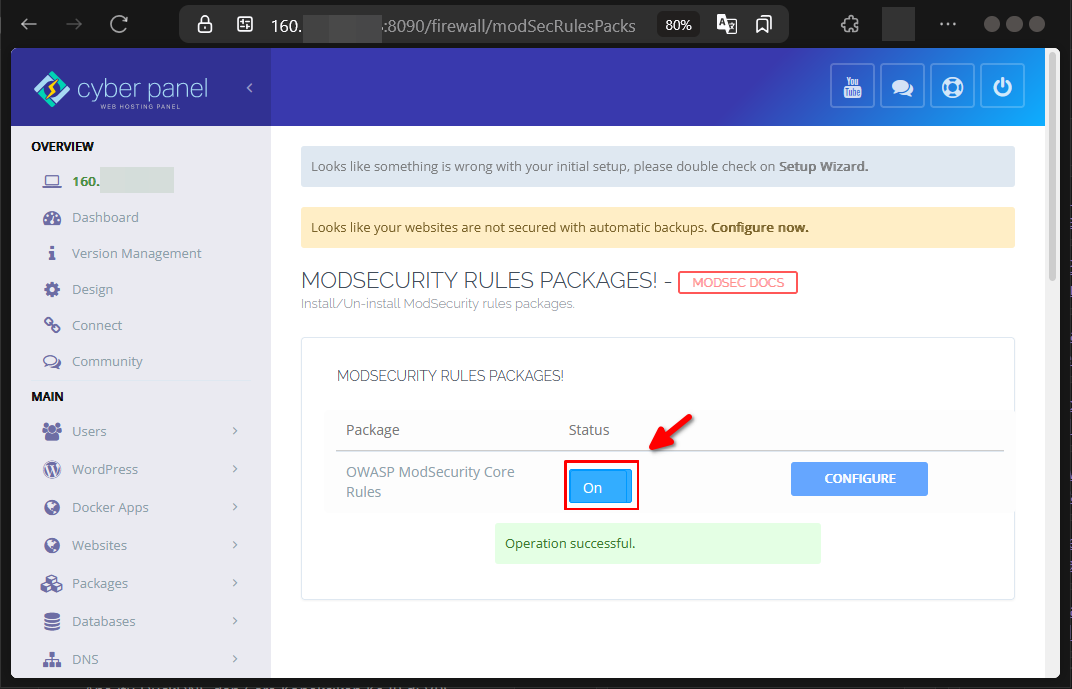This screenshot has width=1072, height=689.
Task: Click the bookmark icon in address bar
Action: coord(764,25)
